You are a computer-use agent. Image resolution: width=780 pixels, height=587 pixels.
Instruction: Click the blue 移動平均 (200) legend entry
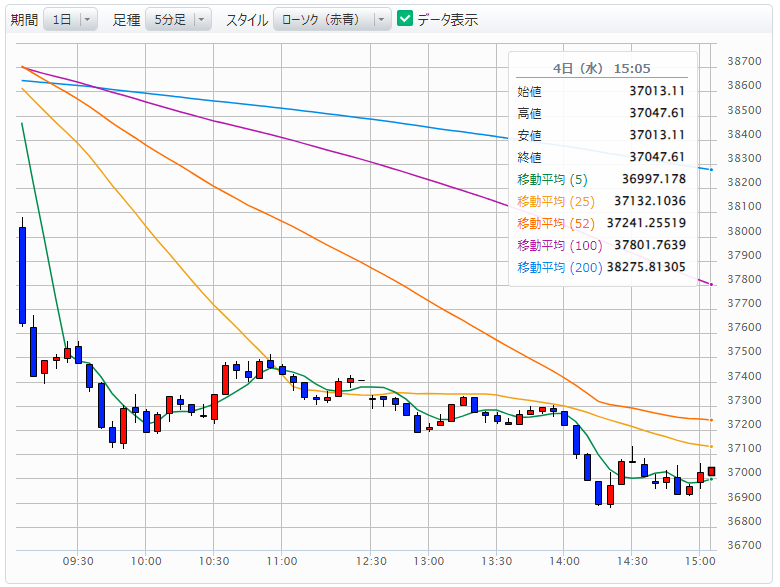point(559,267)
